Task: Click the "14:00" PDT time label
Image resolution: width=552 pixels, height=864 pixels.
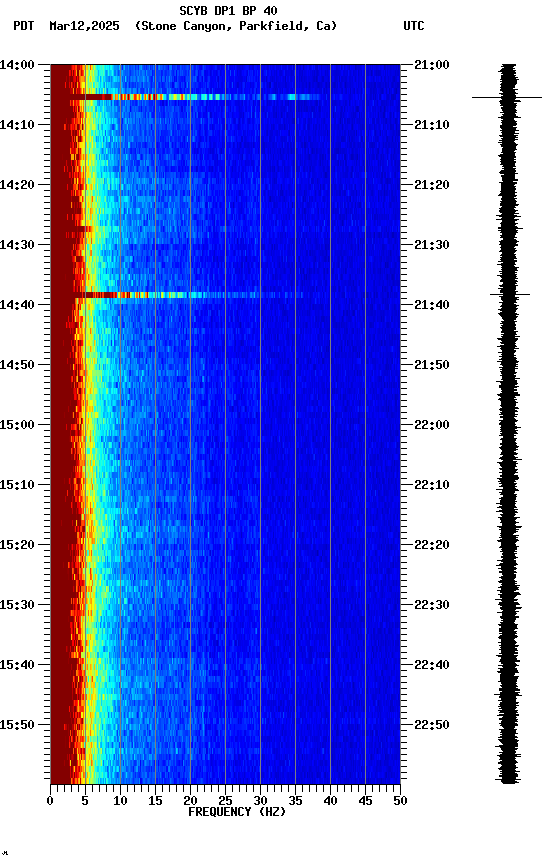Action: 17,65
